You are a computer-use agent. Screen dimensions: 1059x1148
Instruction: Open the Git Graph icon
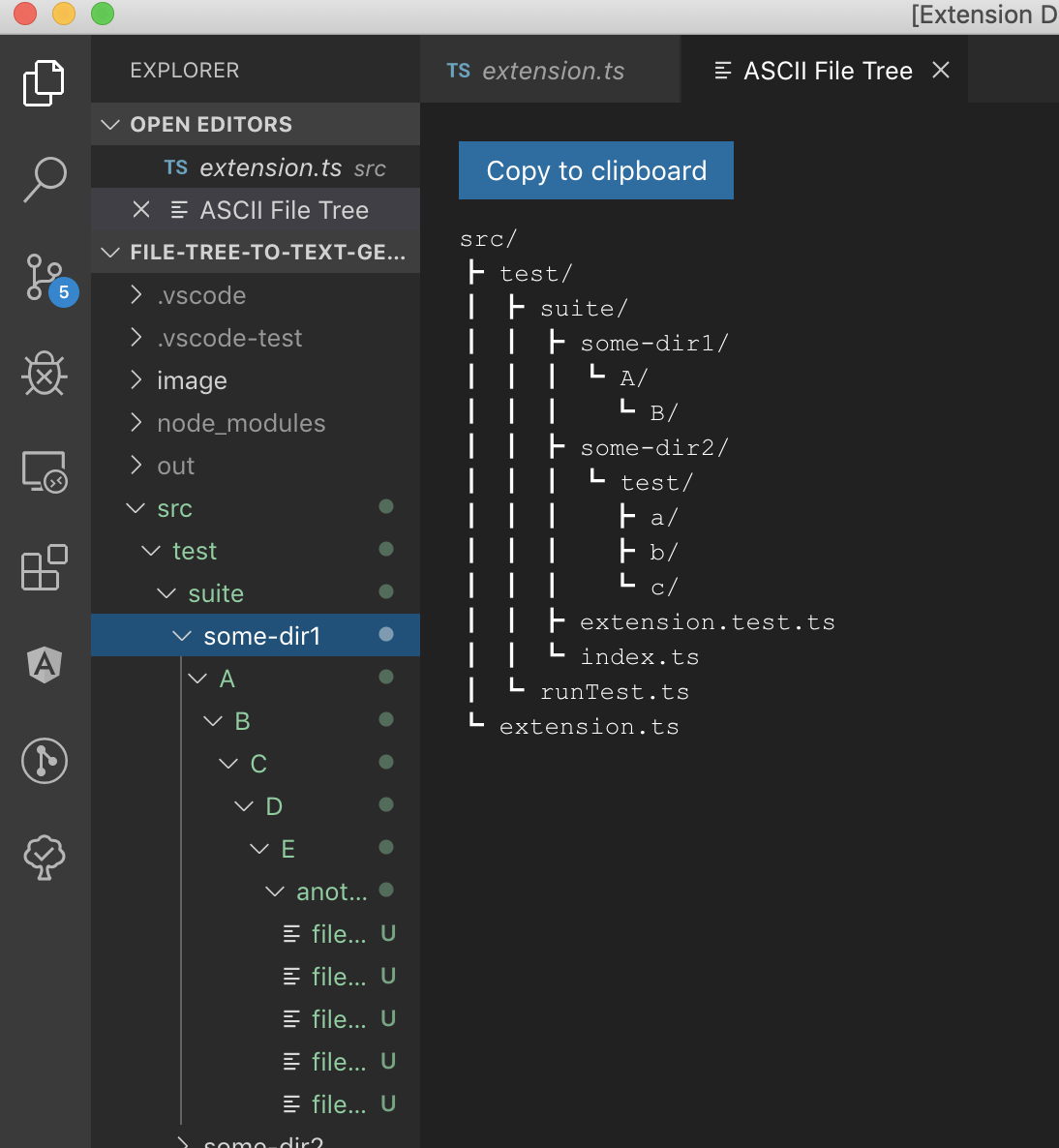point(44,762)
